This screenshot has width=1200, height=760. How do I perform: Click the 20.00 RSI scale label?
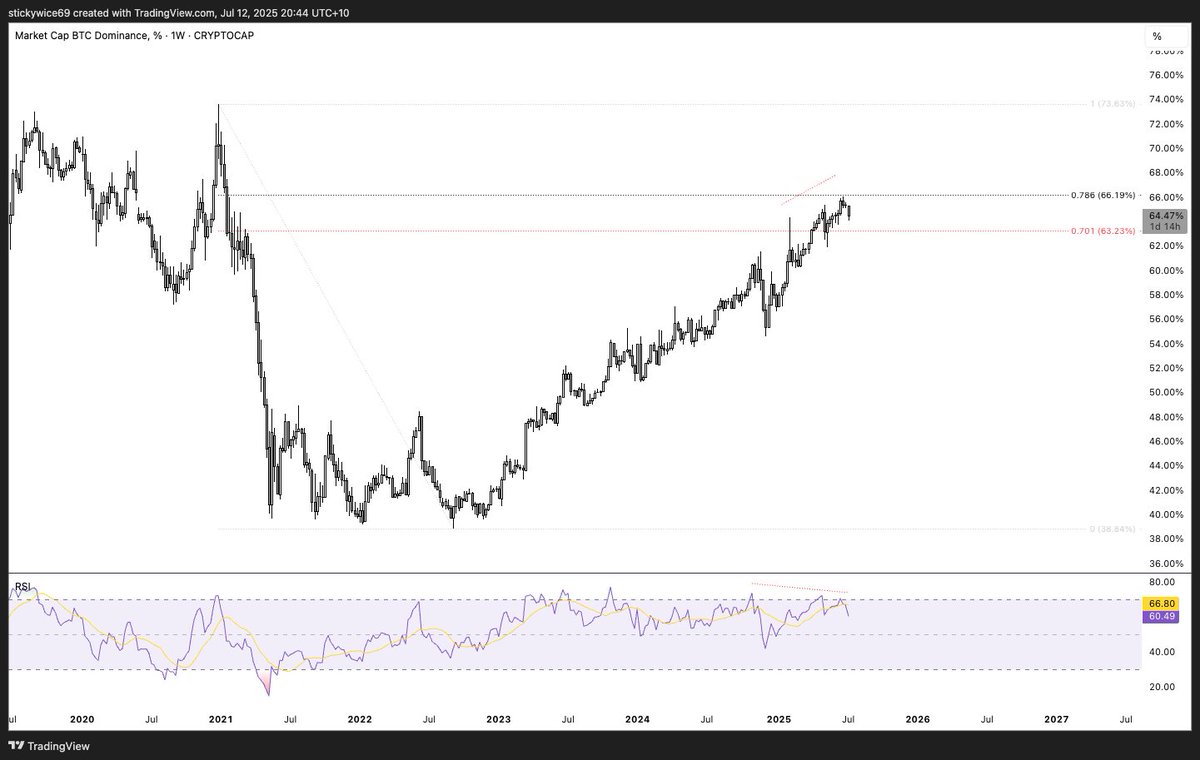coord(1161,687)
